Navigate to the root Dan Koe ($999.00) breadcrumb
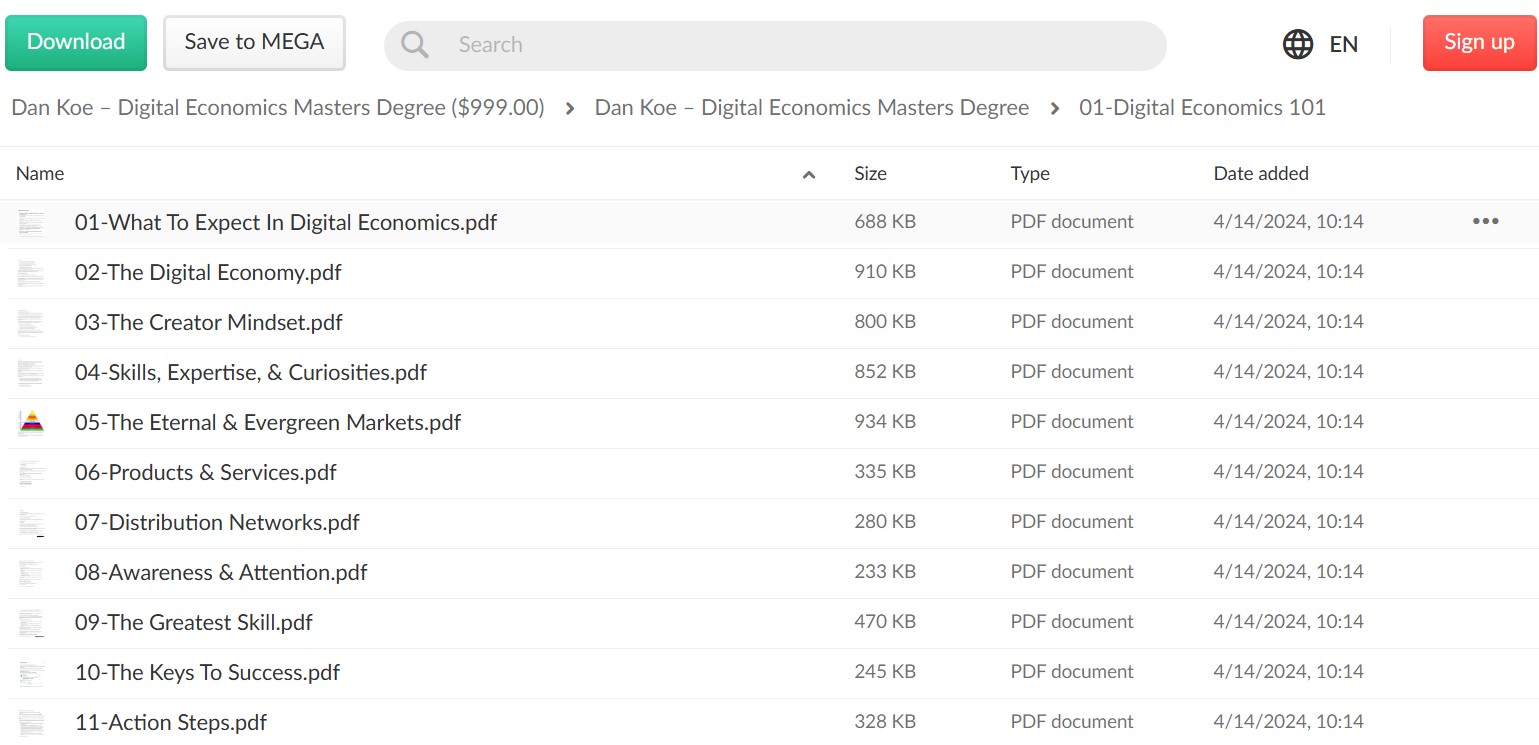The width and height of the screenshot is (1539, 745). click(278, 108)
